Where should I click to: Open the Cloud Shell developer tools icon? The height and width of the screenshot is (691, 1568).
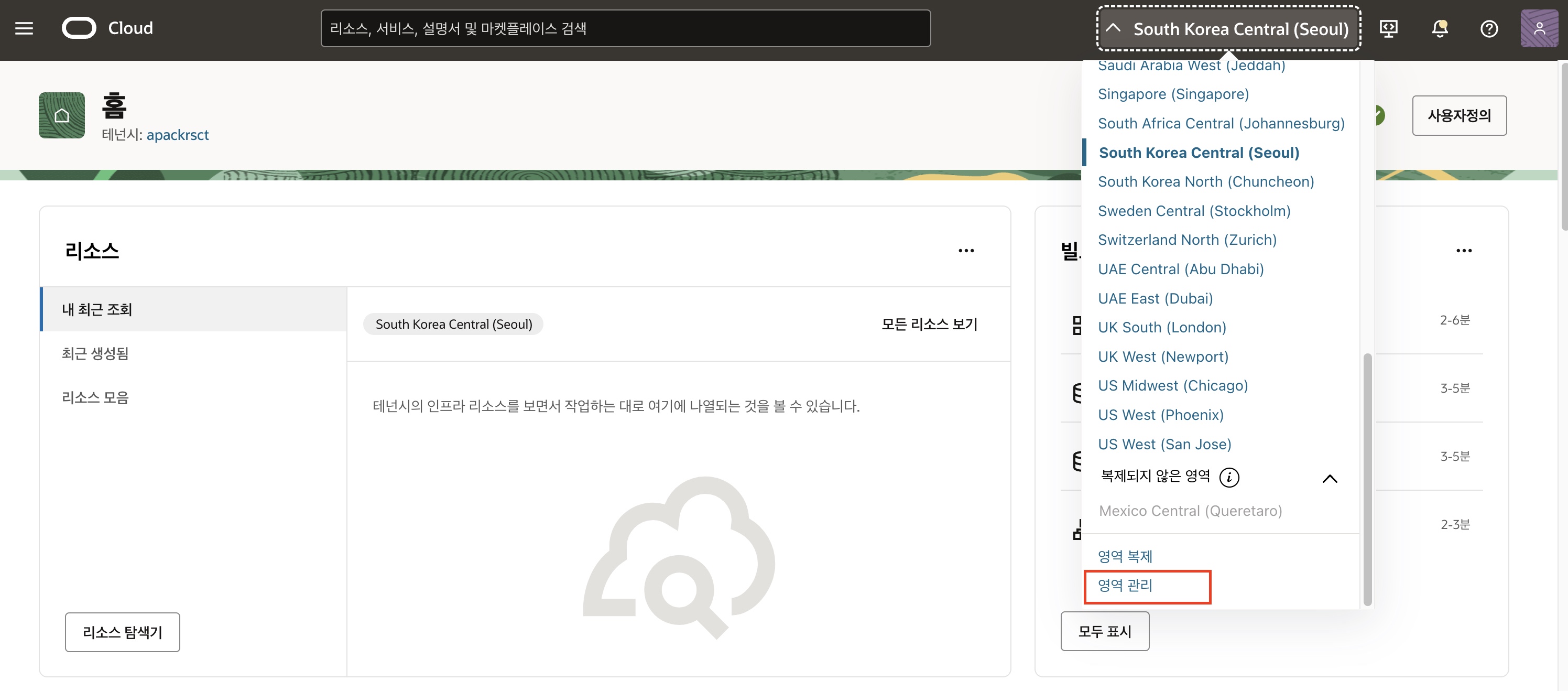(1388, 28)
